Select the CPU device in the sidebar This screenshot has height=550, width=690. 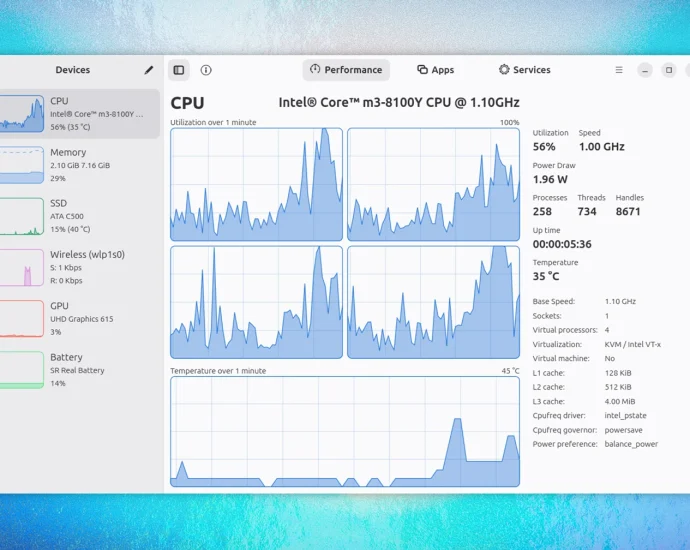[x=79, y=114]
